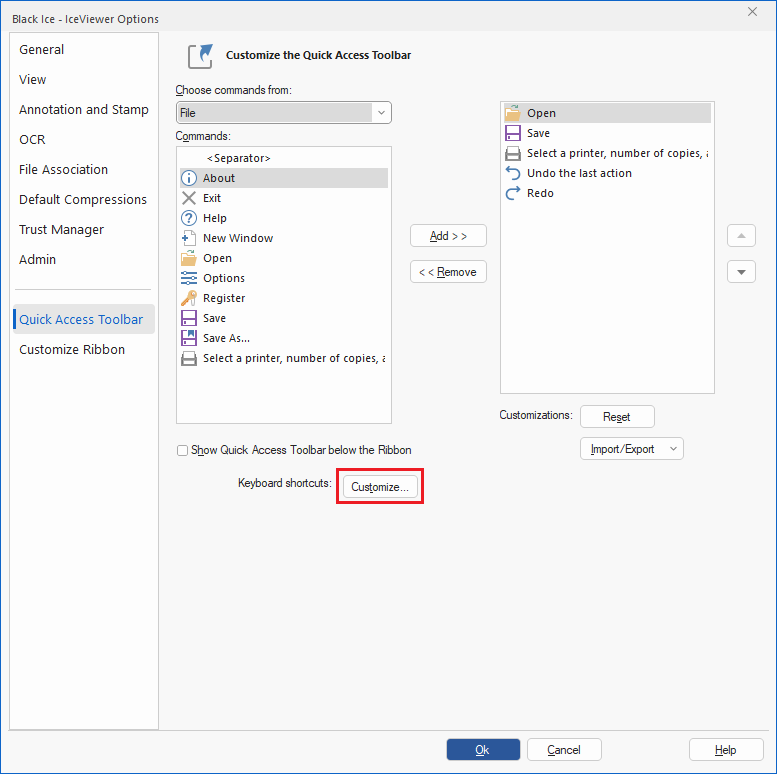Click the Save As icon in Commands
The image size is (777, 774).
click(189, 338)
